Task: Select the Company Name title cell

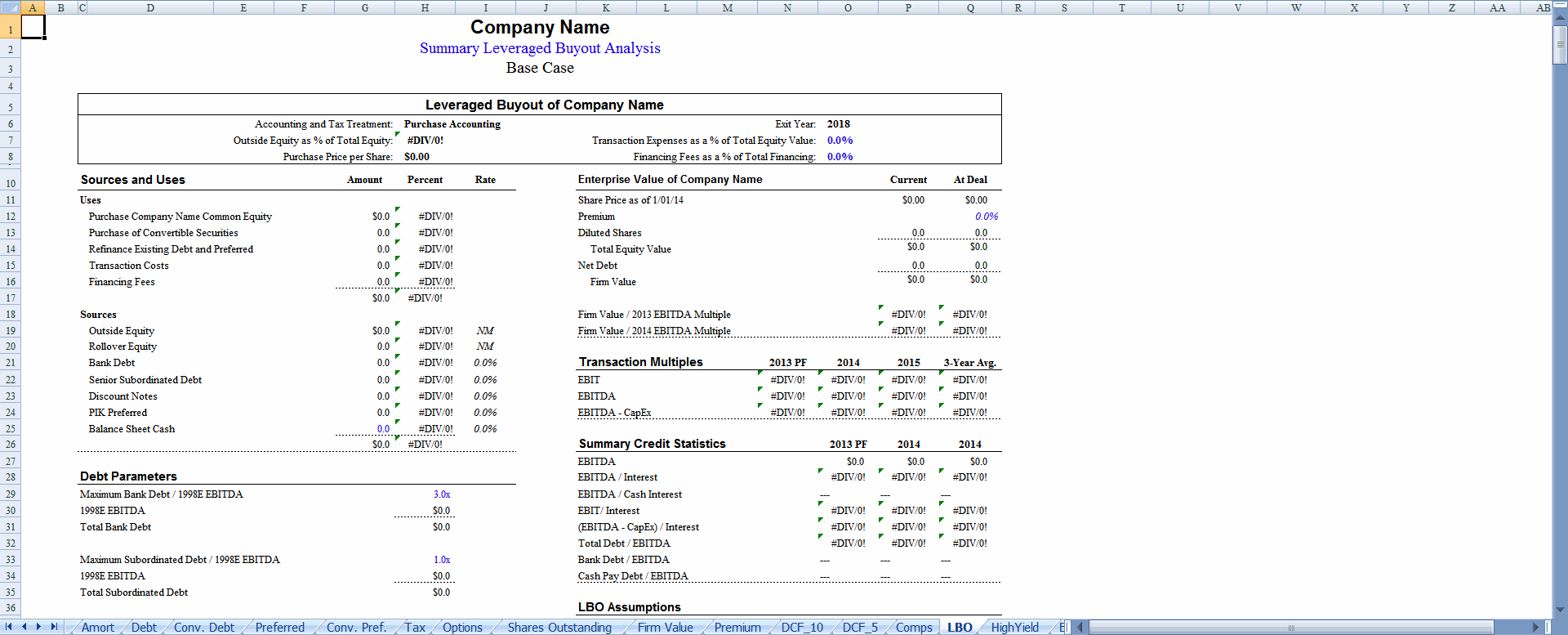Action: click(540, 27)
